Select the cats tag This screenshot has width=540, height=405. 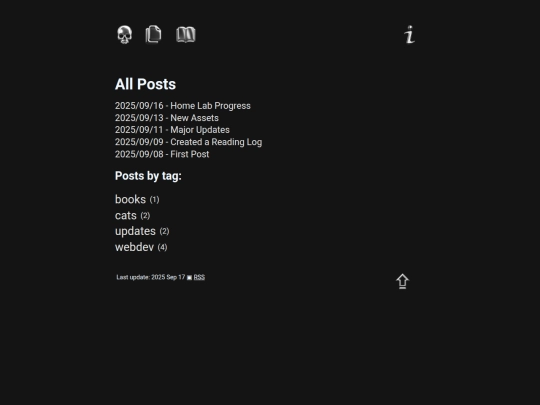point(126,215)
